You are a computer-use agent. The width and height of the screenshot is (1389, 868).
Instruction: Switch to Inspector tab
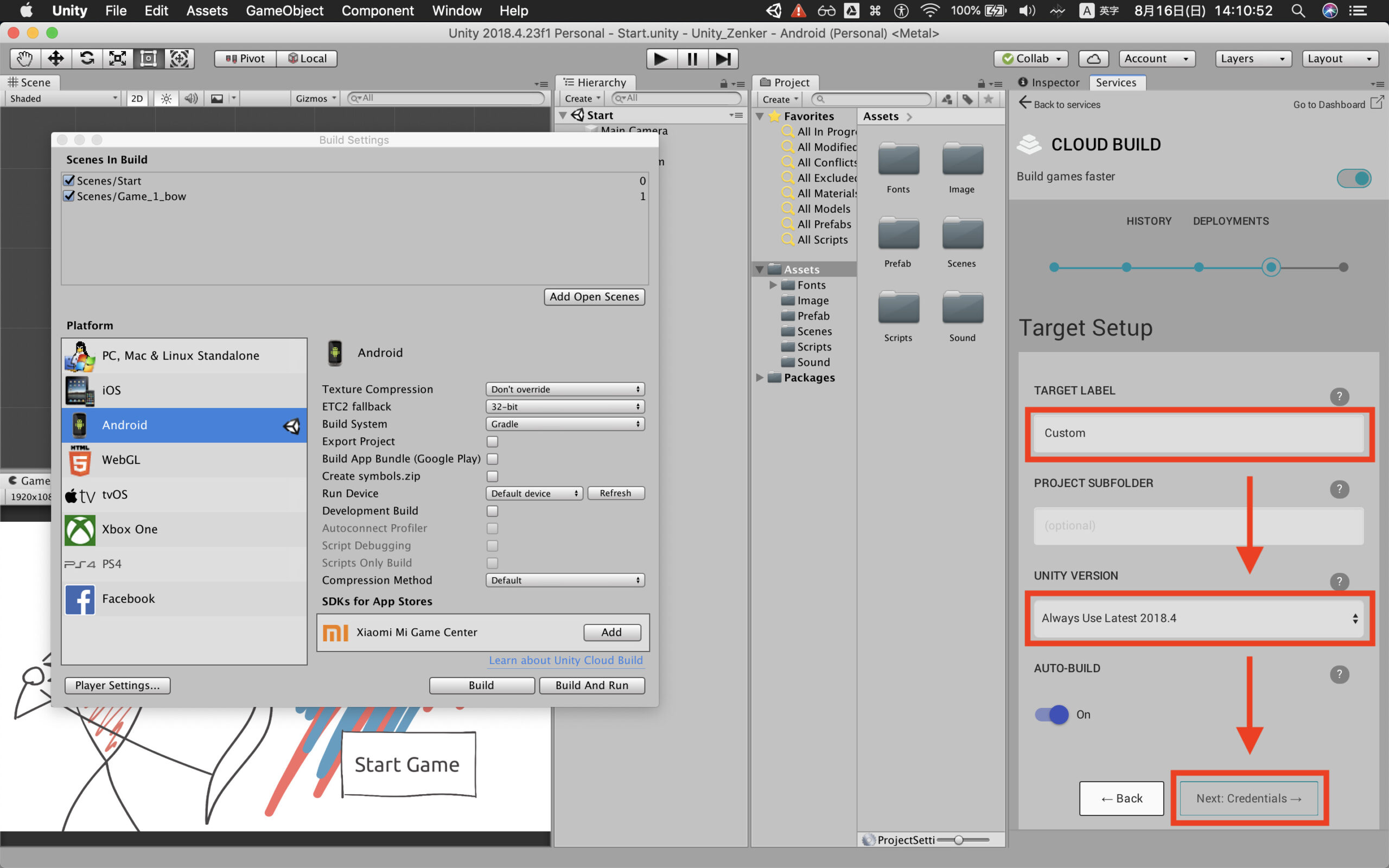click(1049, 82)
